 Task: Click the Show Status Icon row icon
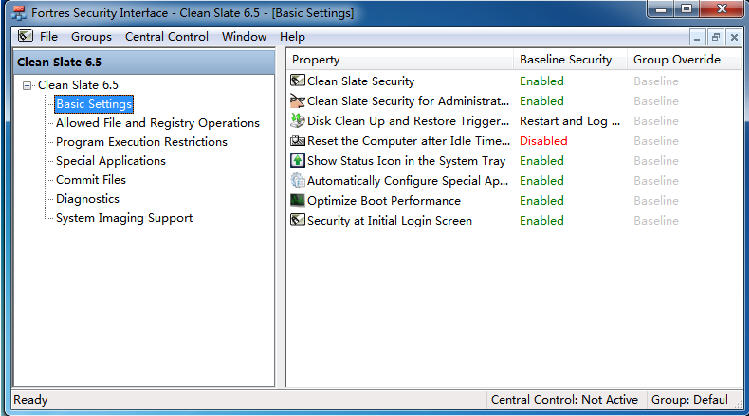click(297, 161)
